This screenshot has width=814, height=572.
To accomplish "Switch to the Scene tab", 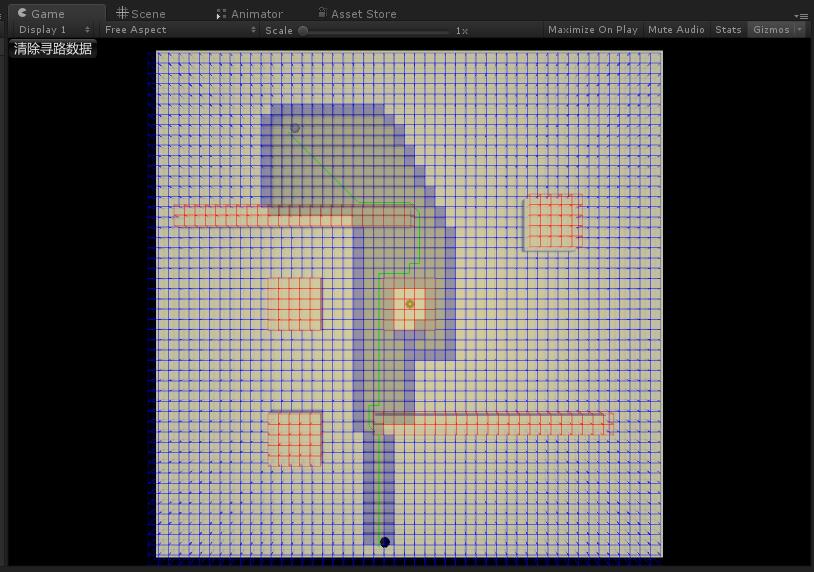I will pyautogui.click(x=140, y=14).
